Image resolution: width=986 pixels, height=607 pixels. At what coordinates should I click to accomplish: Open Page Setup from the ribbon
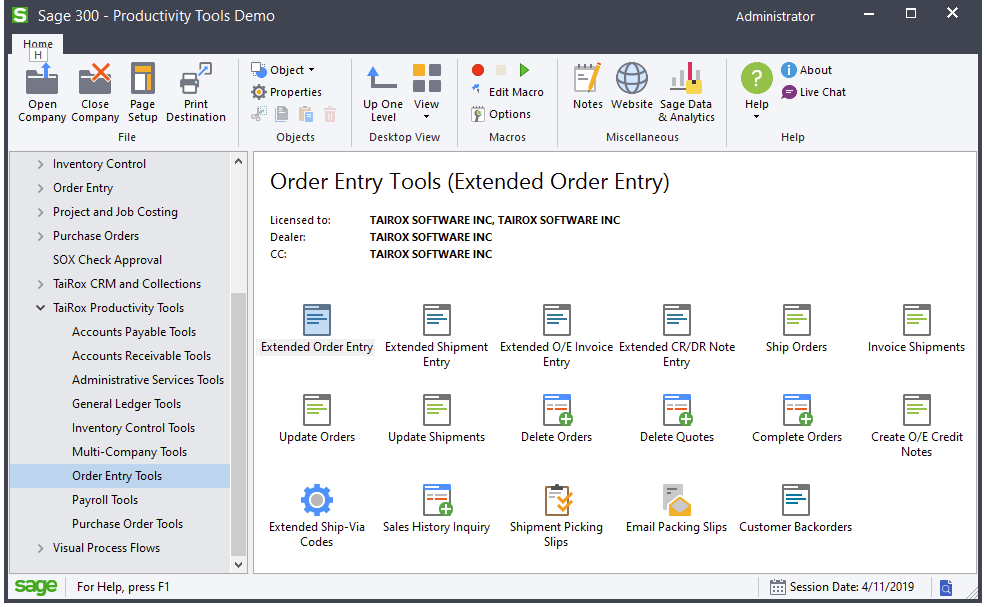point(143,92)
